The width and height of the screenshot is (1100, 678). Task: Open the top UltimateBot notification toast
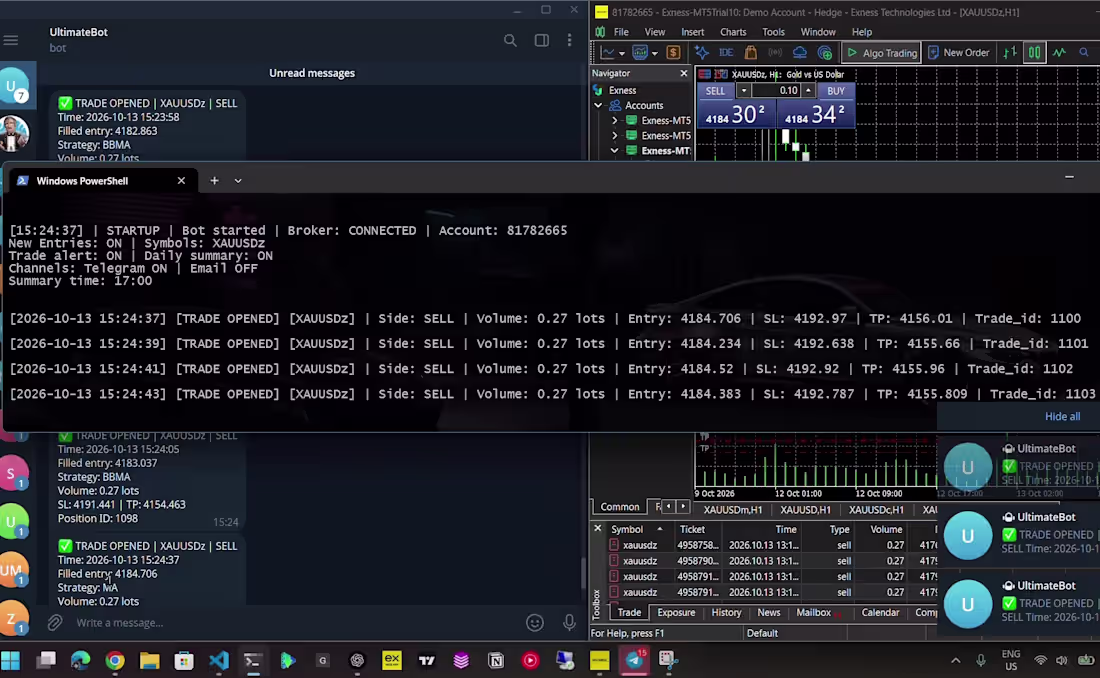tap(1018, 466)
